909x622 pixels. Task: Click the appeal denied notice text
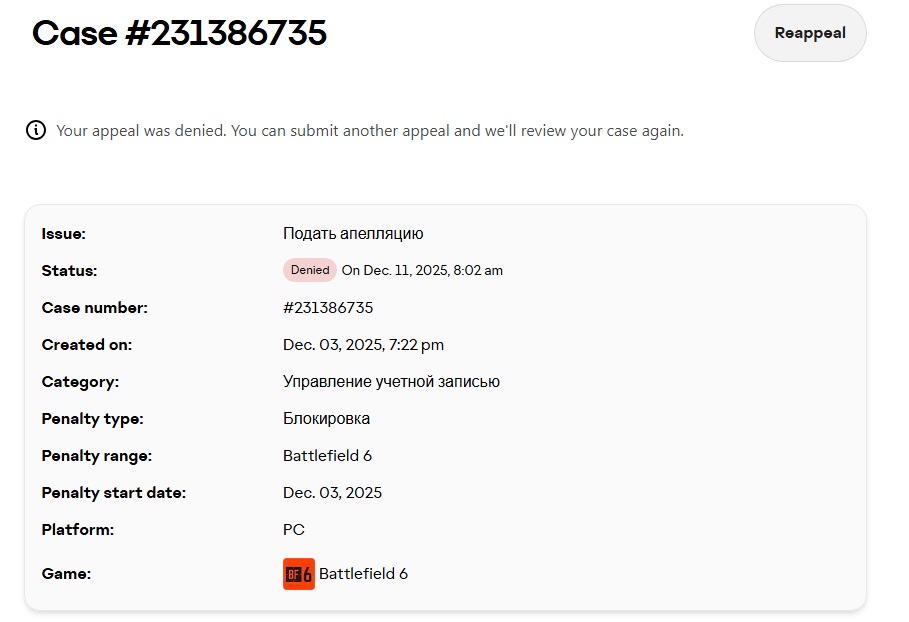370,131
